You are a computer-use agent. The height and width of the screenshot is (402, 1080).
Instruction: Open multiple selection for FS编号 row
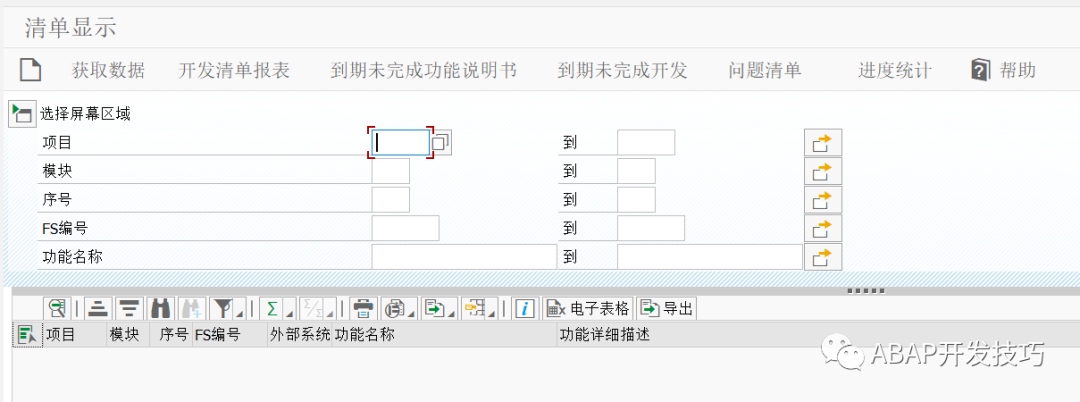[x=823, y=228]
